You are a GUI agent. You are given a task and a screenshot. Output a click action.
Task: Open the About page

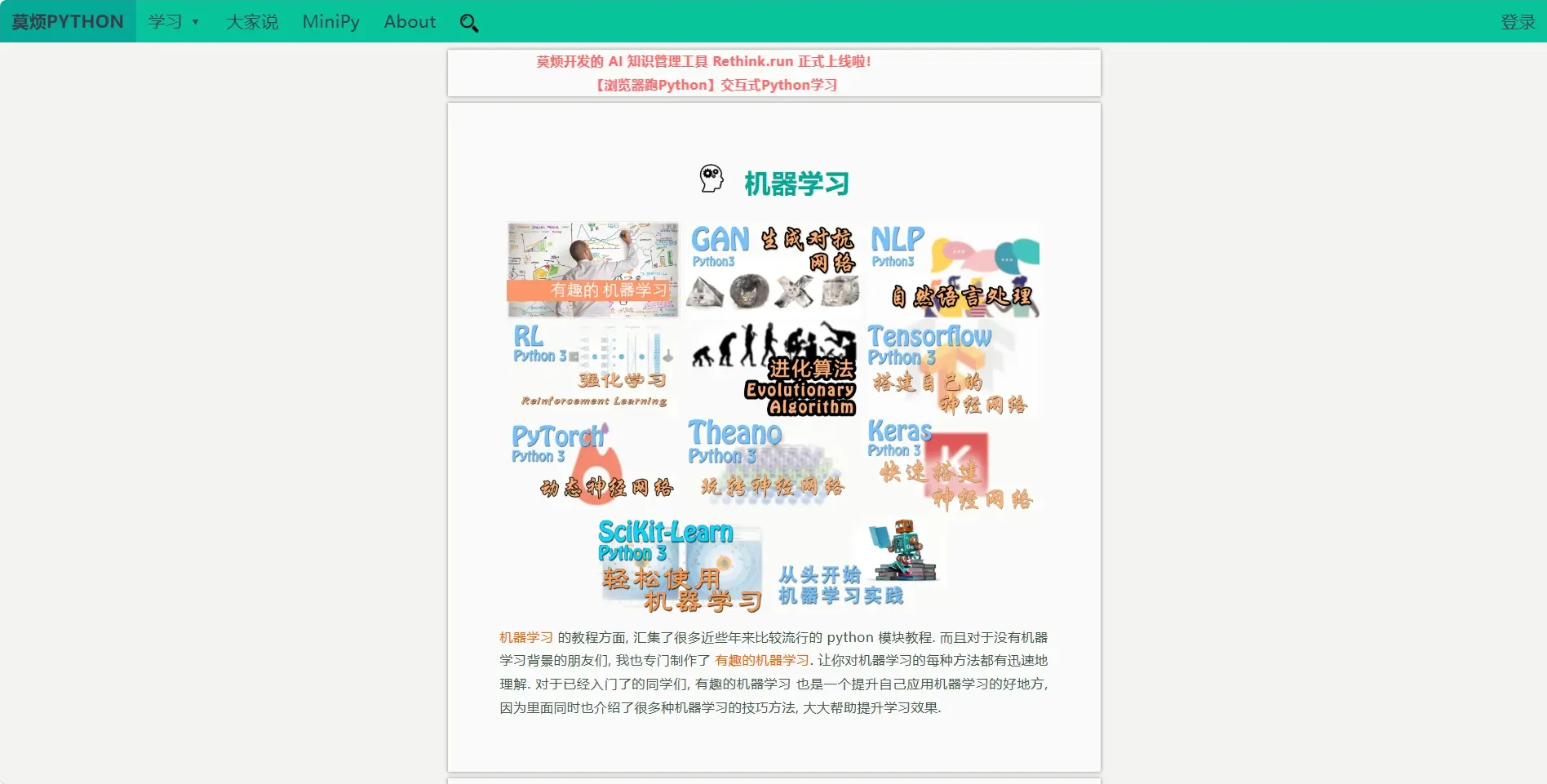click(409, 21)
